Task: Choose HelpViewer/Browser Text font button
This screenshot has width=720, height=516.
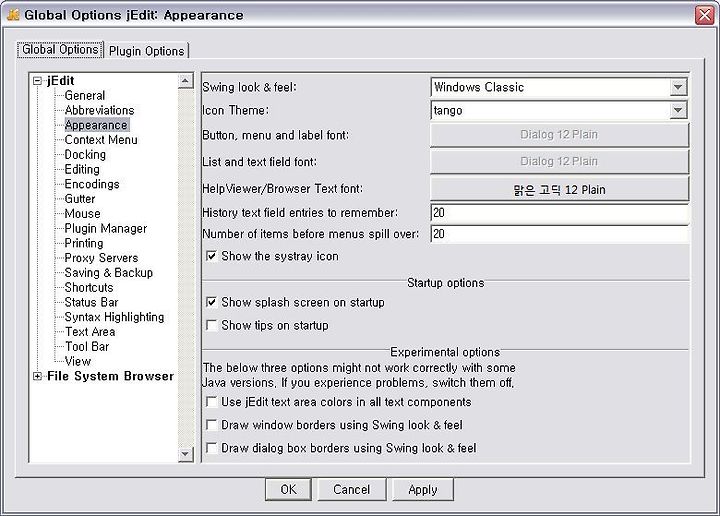Action: 559,189
